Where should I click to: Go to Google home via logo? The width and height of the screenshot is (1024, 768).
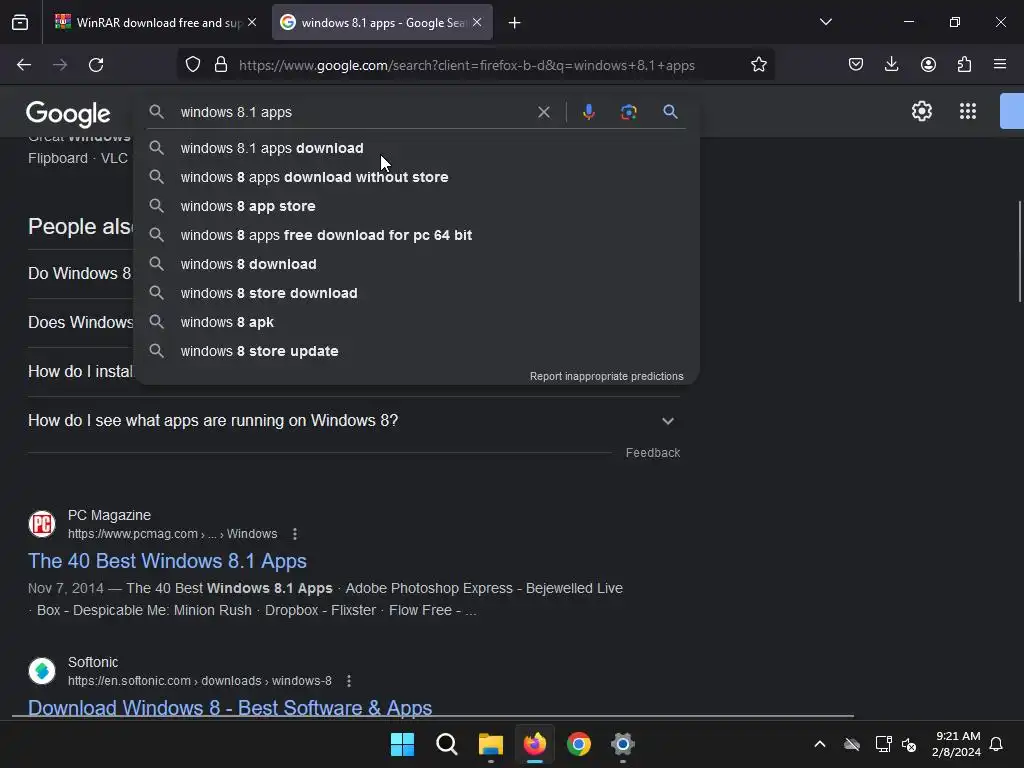tap(69, 114)
